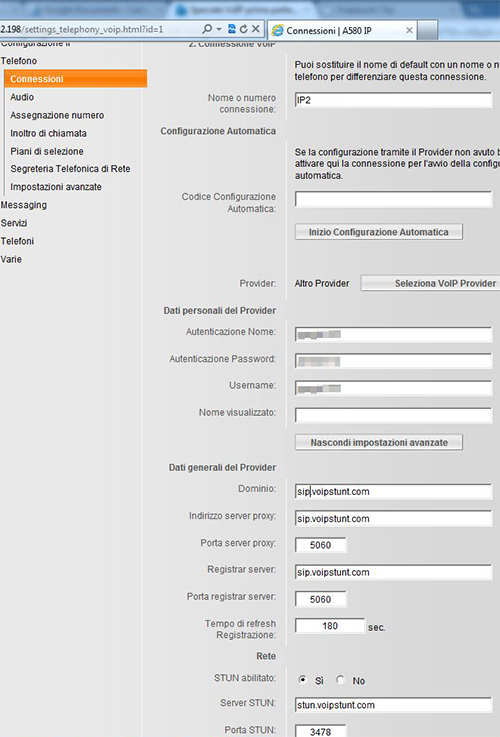The height and width of the screenshot is (737, 500).
Task: Close the Connessioni A580 IP tab
Action: point(409,31)
